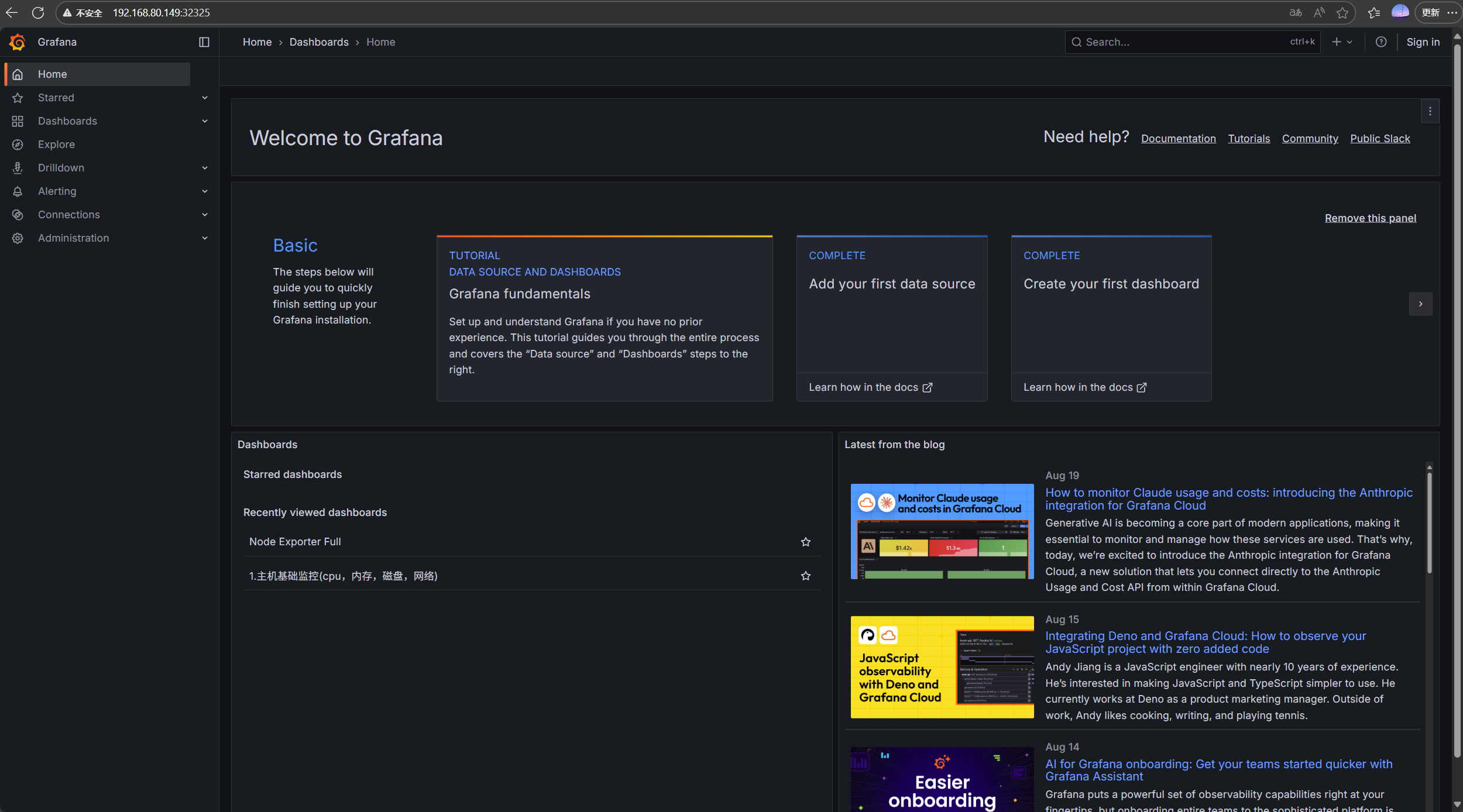Image resolution: width=1463 pixels, height=812 pixels.
Task: Open the AI for Grafana onboarding blog title
Action: [1219, 770]
